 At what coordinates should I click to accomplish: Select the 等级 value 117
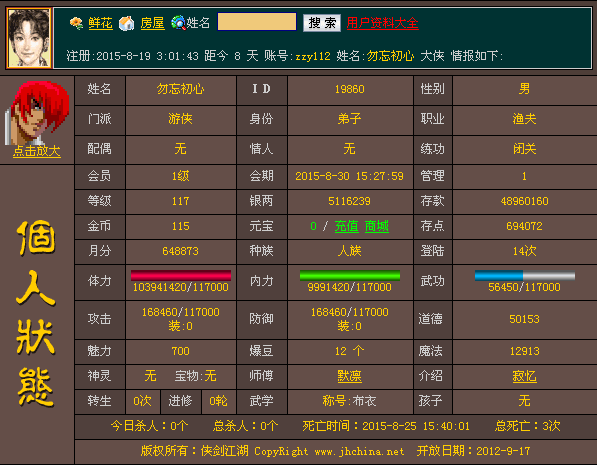(x=180, y=201)
